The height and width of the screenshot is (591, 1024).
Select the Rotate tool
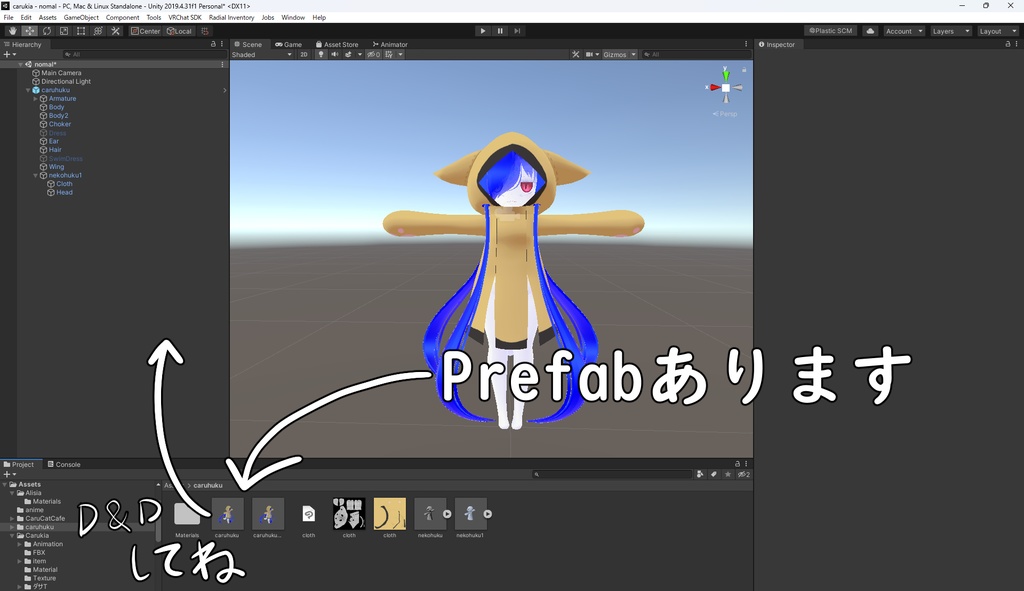click(x=47, y=31)
